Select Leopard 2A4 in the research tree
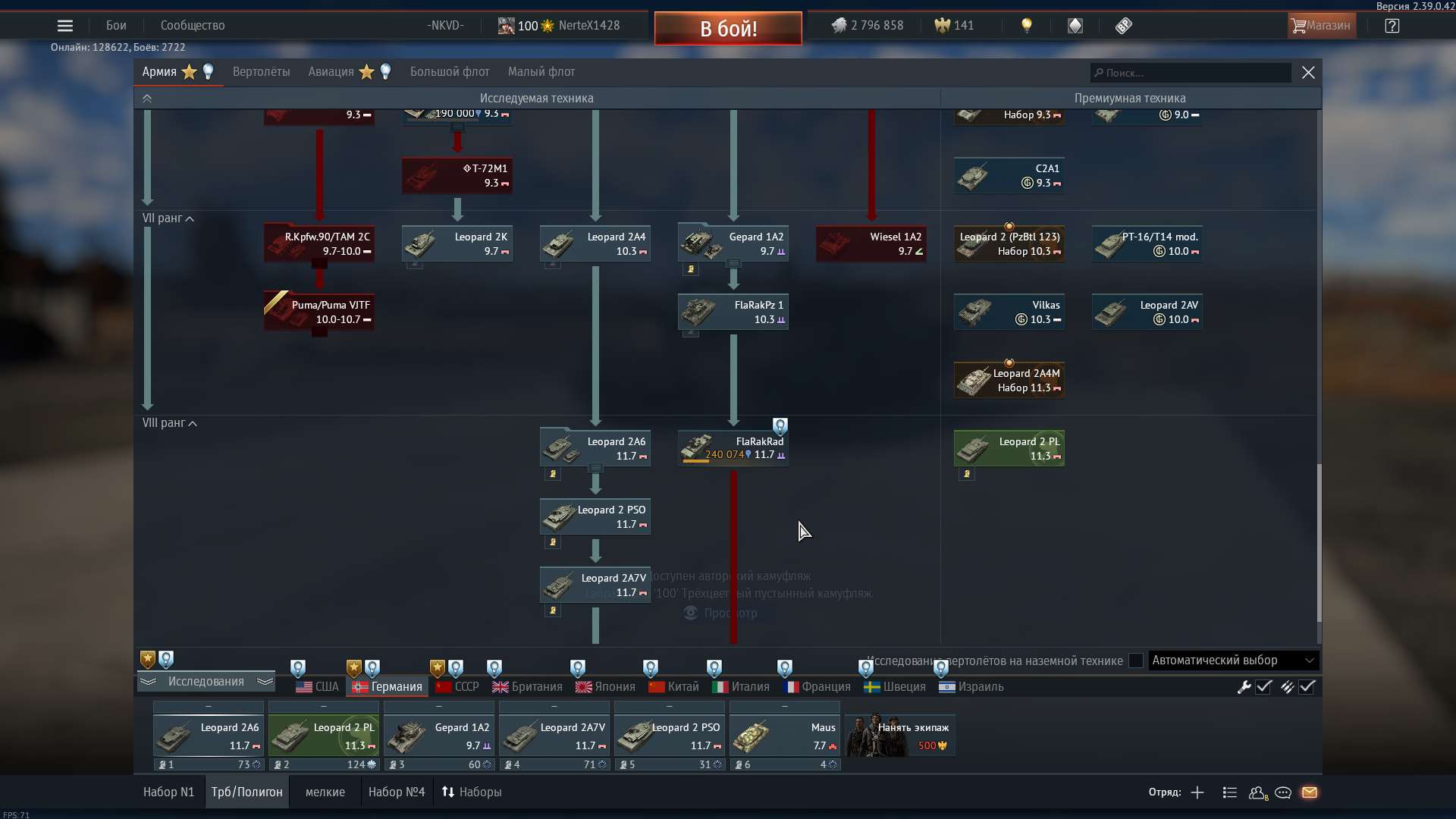 [x=595, y=243]
